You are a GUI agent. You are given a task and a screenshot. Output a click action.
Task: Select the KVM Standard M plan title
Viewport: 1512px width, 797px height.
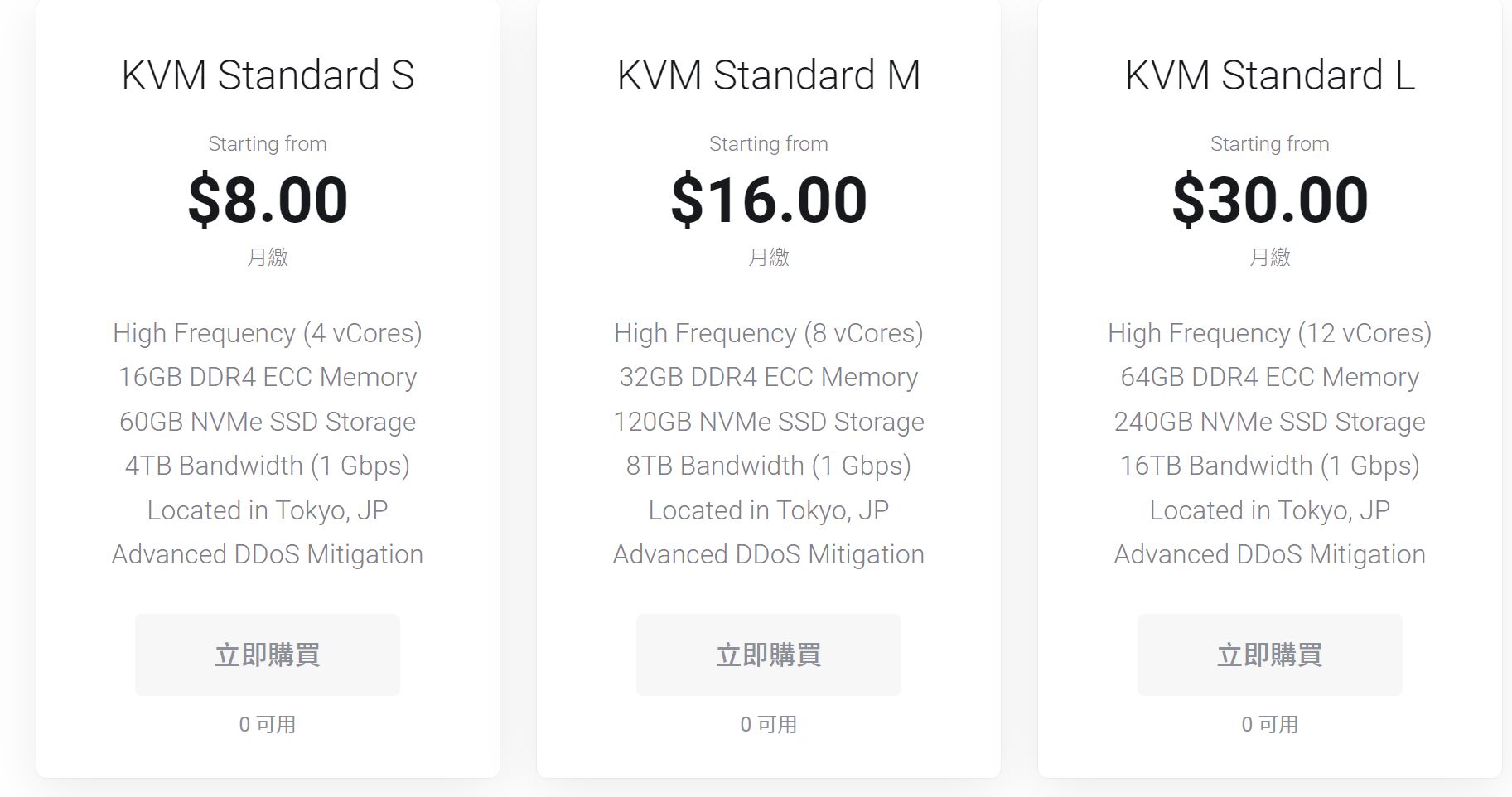click(x=769, y=75)
